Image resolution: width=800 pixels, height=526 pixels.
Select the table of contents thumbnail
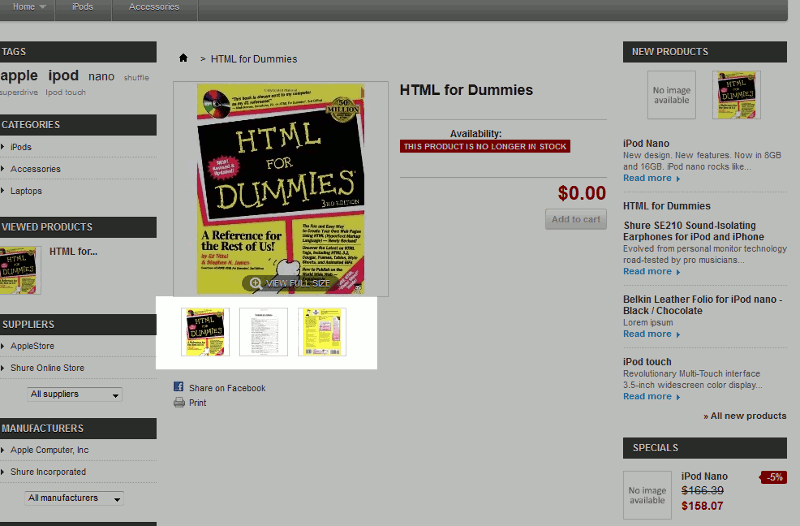(263, 332)
